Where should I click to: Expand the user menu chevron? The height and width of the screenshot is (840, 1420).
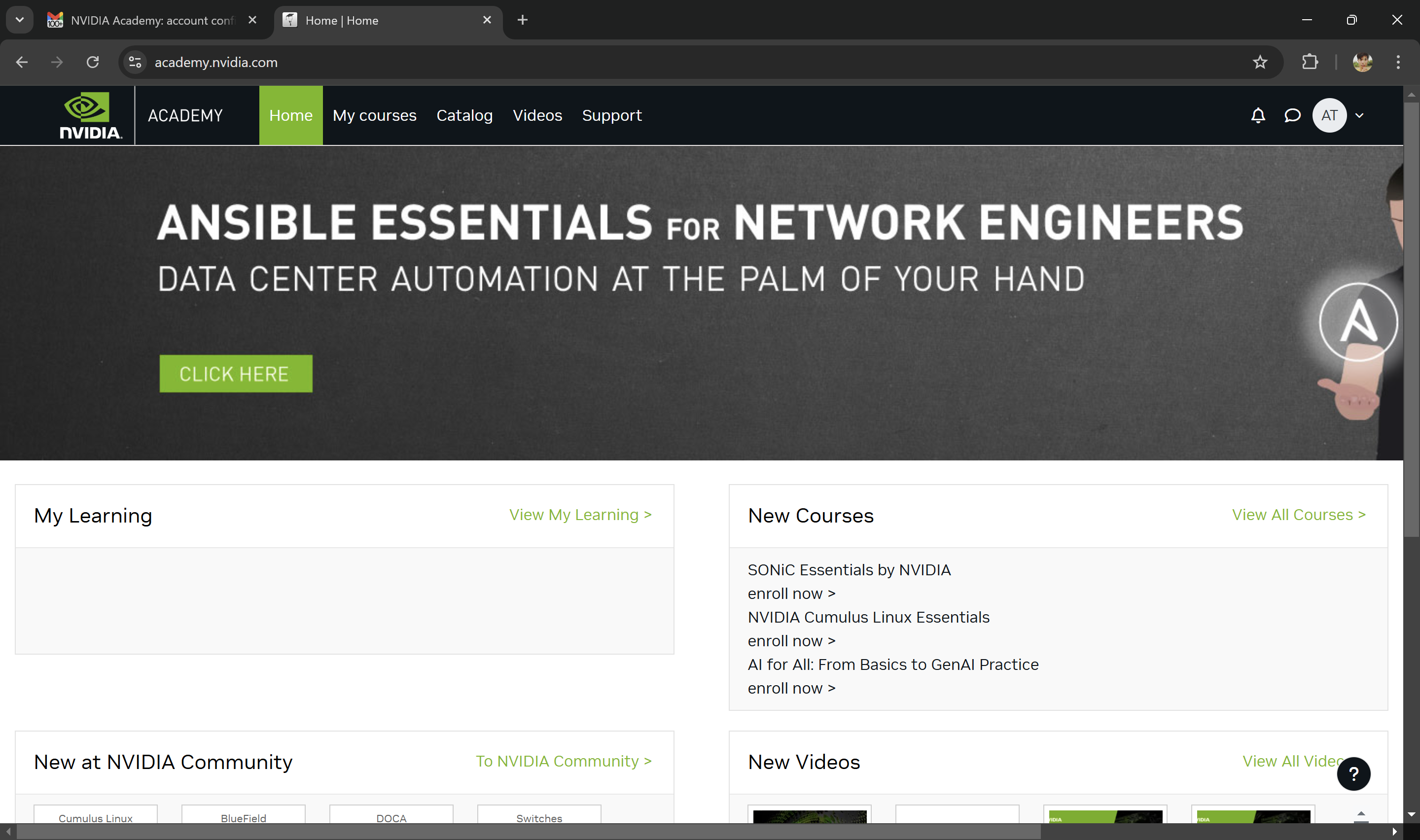tap(1359, 115)
